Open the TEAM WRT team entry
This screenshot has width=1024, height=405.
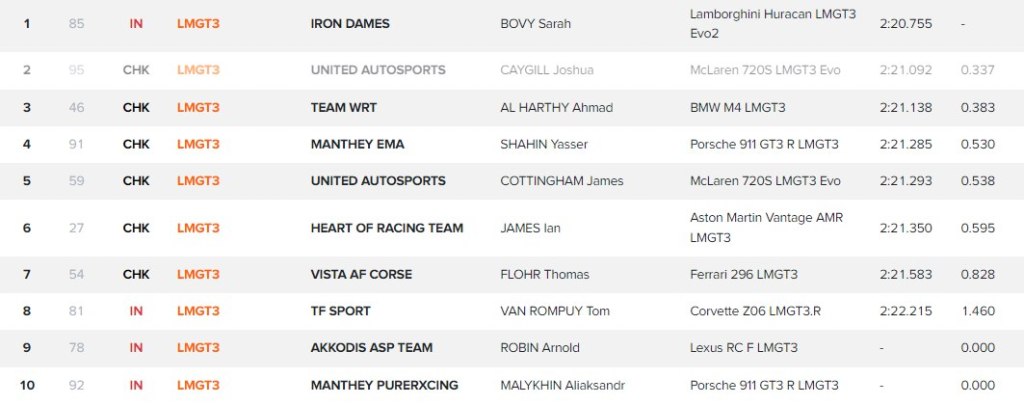pyautogui.click(x=344, y=107)
